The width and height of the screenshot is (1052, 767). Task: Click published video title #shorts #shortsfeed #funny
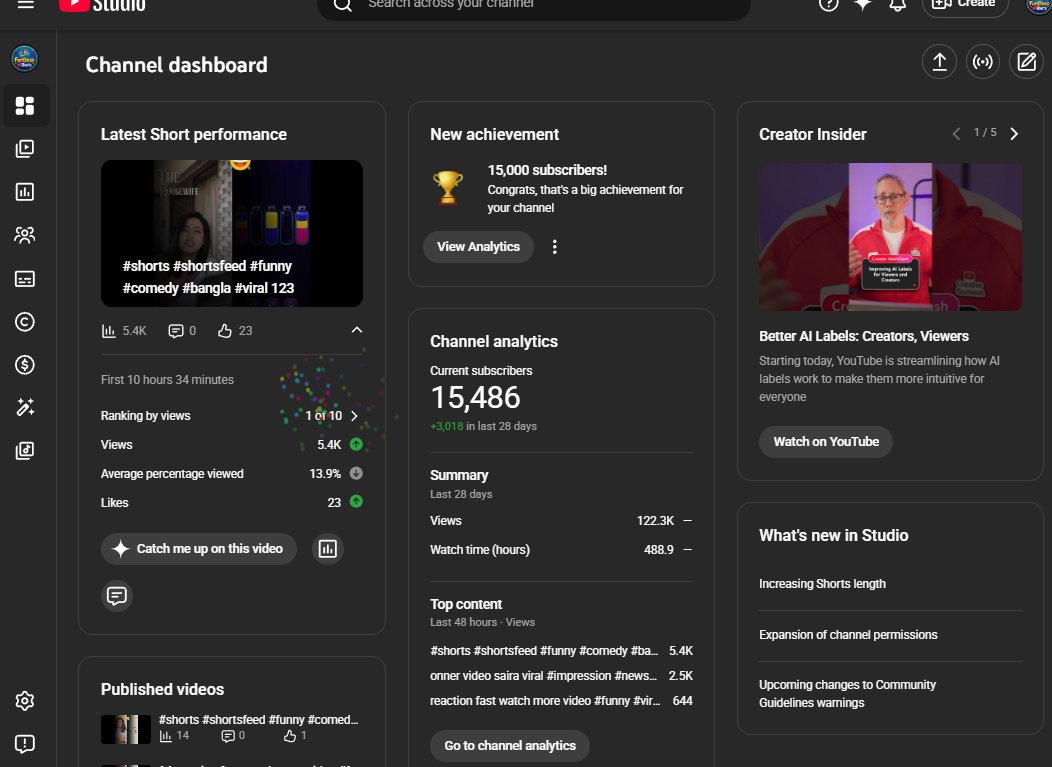[258, 719]
